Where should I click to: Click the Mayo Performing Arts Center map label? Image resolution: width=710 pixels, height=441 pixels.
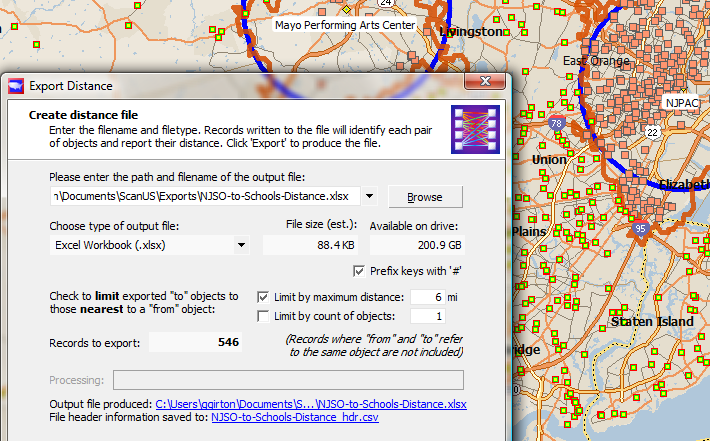(x=345, y=25)
